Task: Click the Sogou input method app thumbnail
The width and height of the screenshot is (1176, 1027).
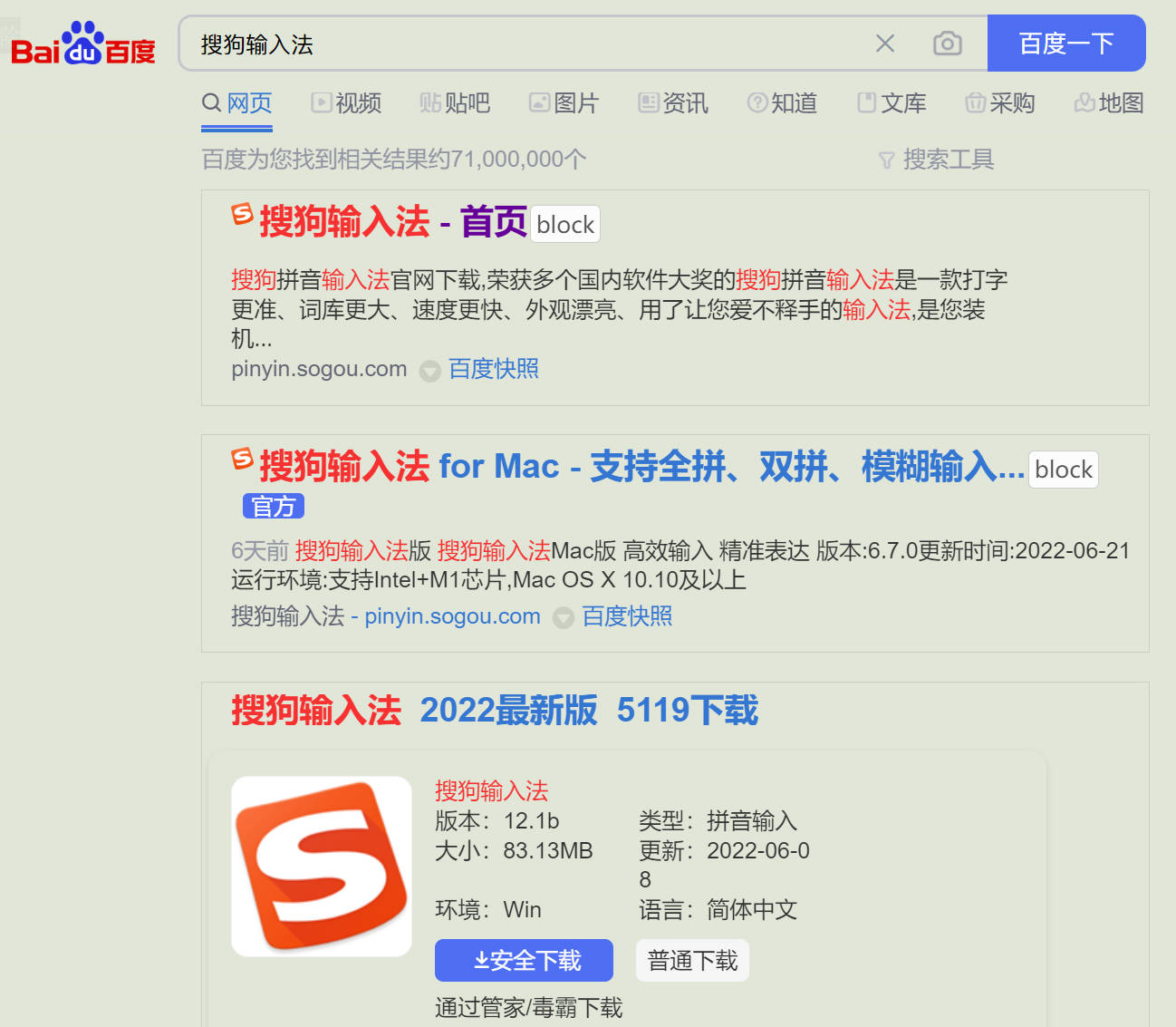Action: pyautogui.click(x=321, y=865)
